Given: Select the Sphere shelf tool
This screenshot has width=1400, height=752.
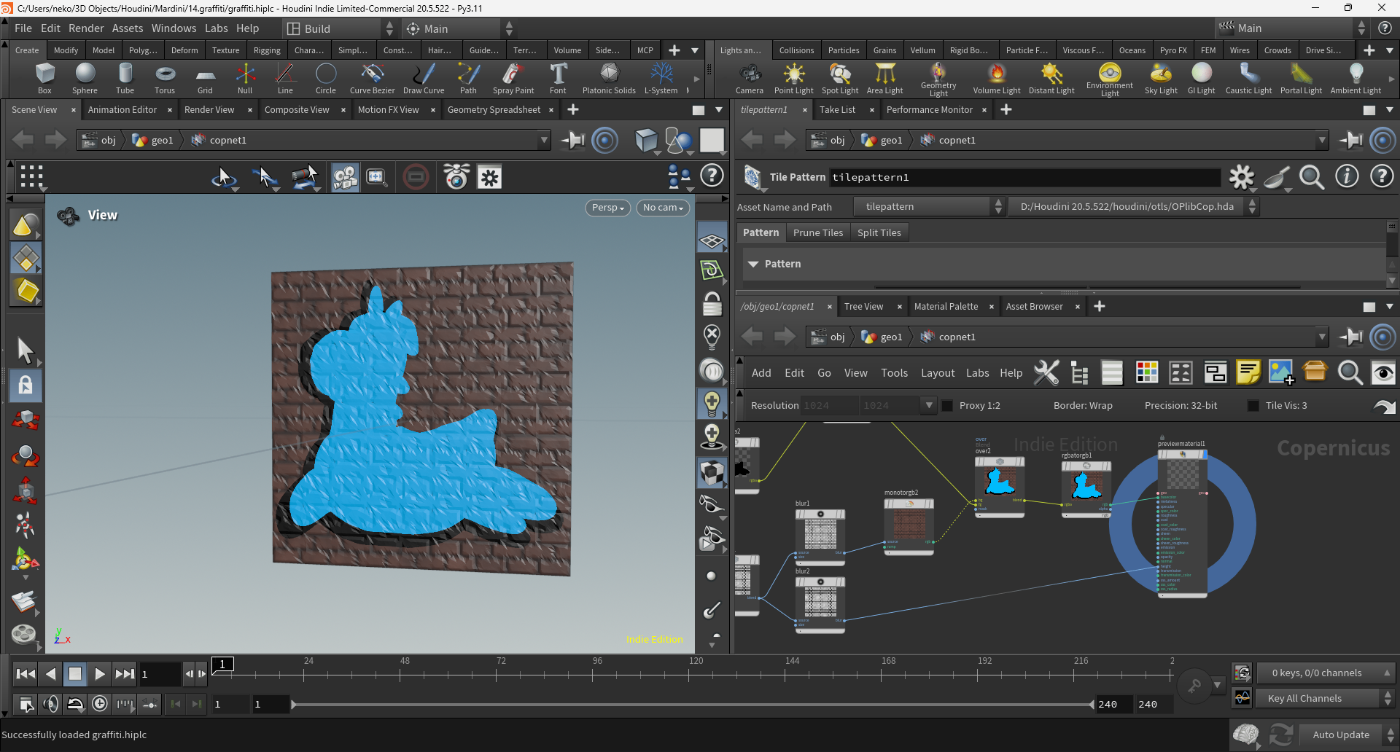Looking at the screenshot, I should pyautogui.click(x=85, y=78).
